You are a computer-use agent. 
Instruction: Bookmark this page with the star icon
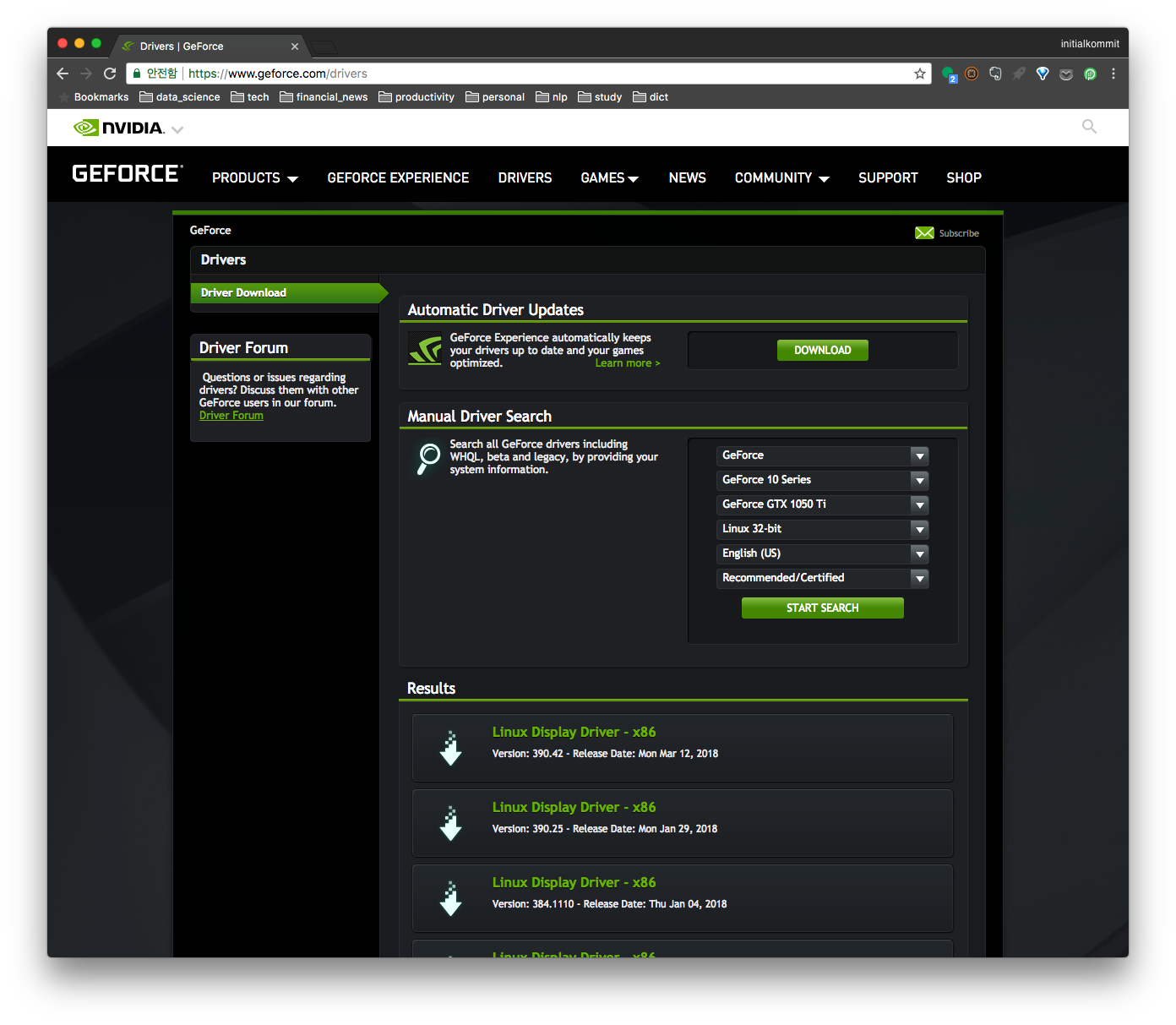click(920, 74)
